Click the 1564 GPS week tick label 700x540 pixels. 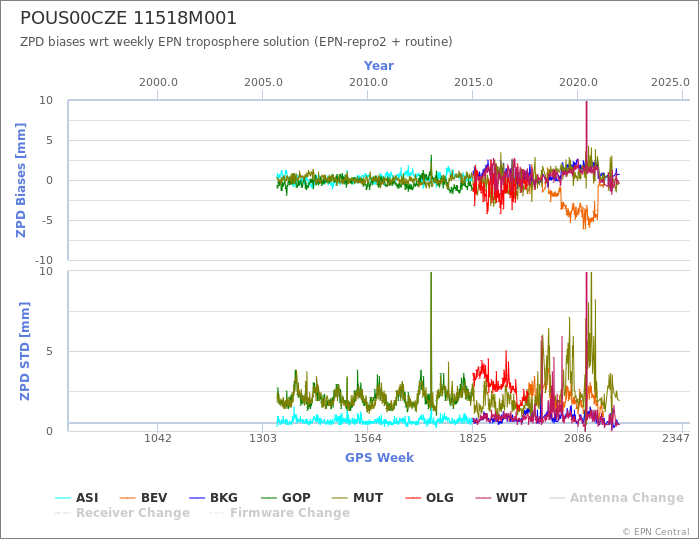[x=368, y=438]
